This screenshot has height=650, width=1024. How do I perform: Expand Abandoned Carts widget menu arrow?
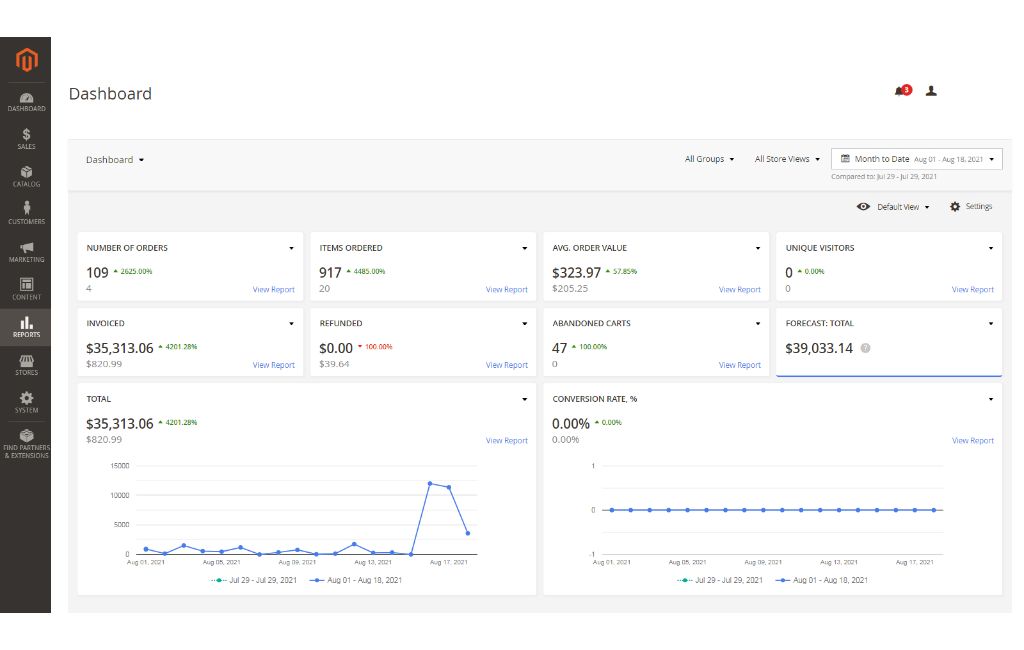pyautogui.click(x=758, y=323)
